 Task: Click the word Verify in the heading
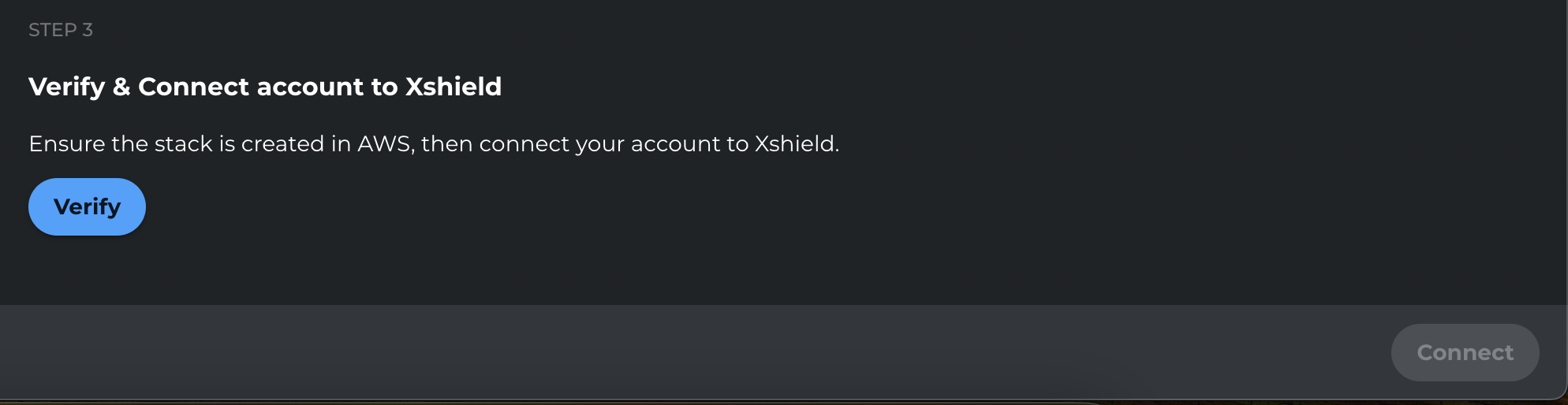pyautogui.click(x=66, y=87)
